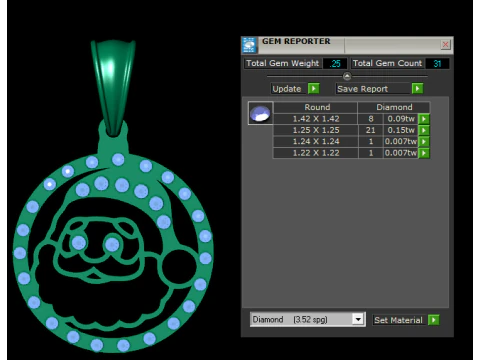Click the Total Gem Count label

click(387, 63)
